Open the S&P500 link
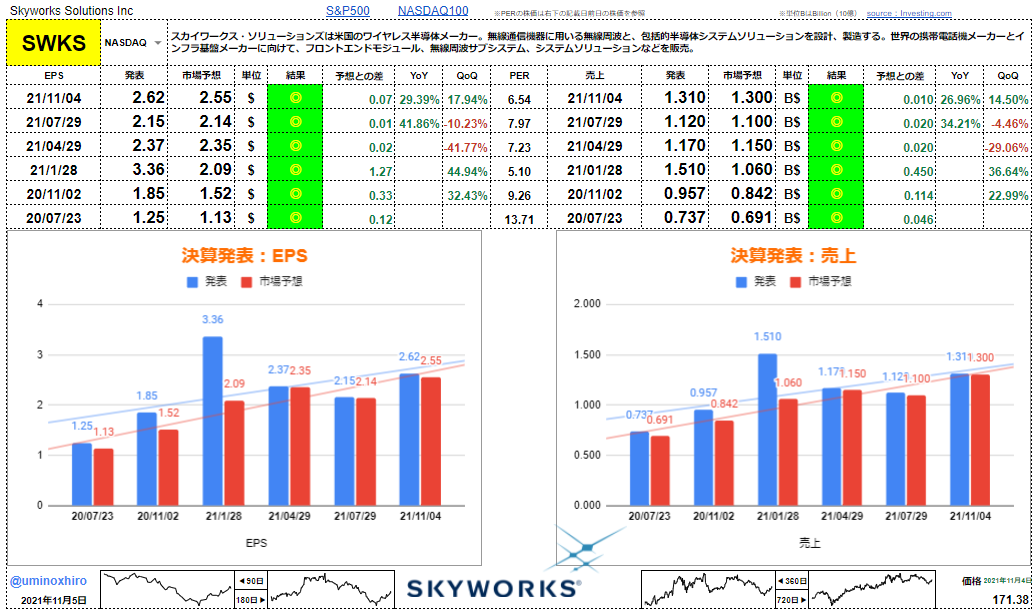 pyautogui.click(x=348, y=11)
